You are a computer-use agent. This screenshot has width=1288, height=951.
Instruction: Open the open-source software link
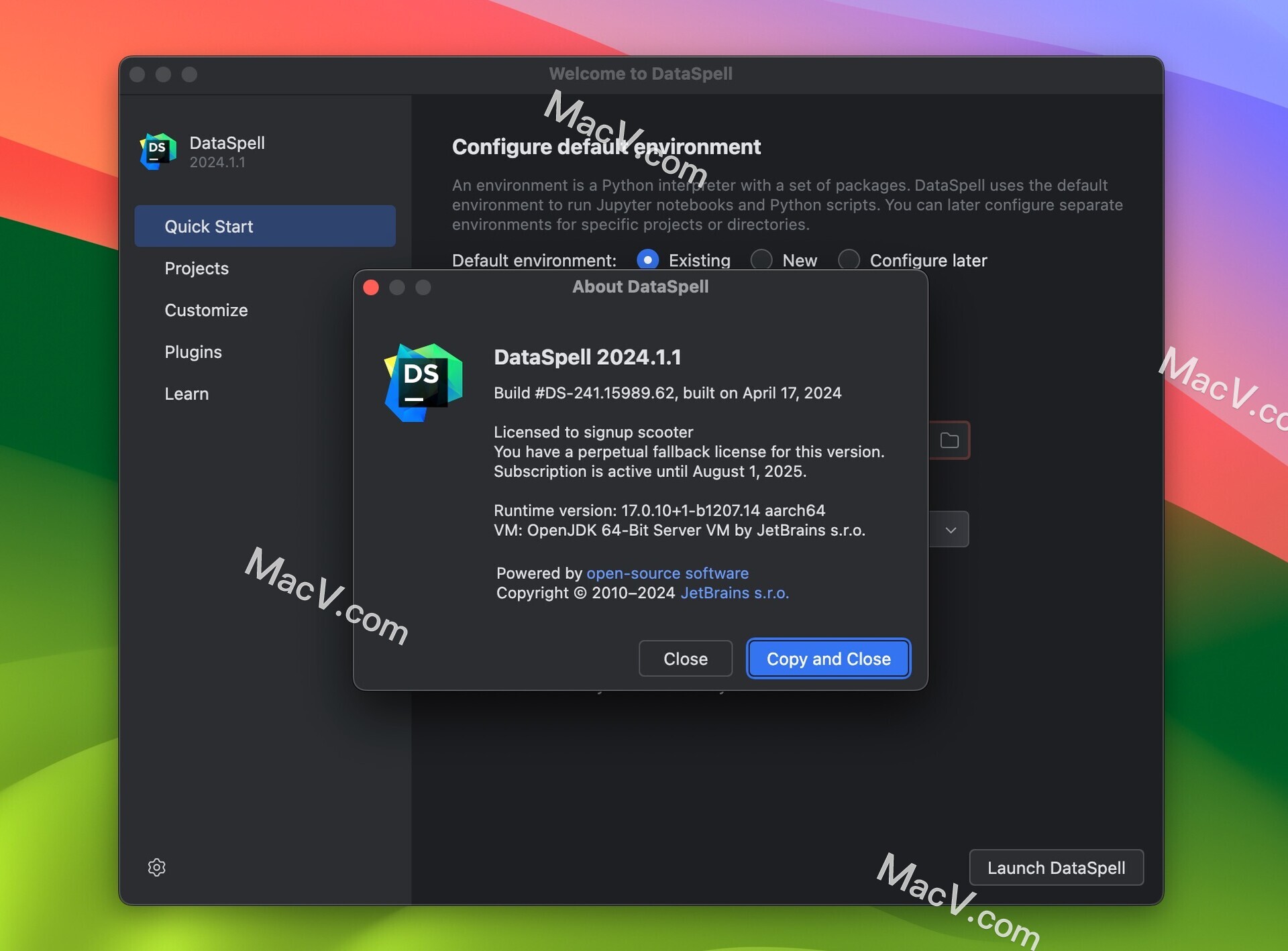667,573
